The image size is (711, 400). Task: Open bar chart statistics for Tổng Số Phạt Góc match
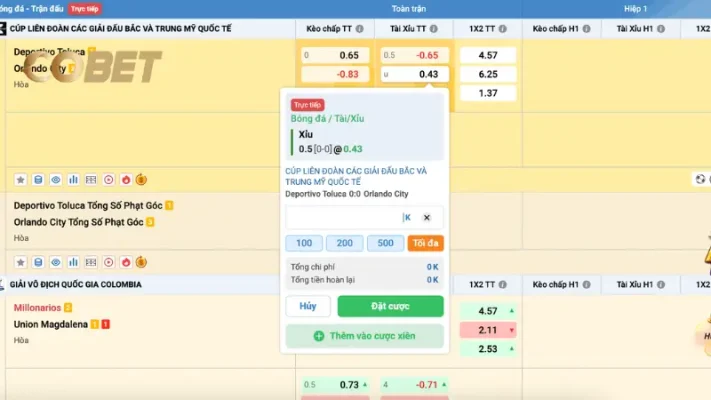pyautogui.click(x=73, y=262)
